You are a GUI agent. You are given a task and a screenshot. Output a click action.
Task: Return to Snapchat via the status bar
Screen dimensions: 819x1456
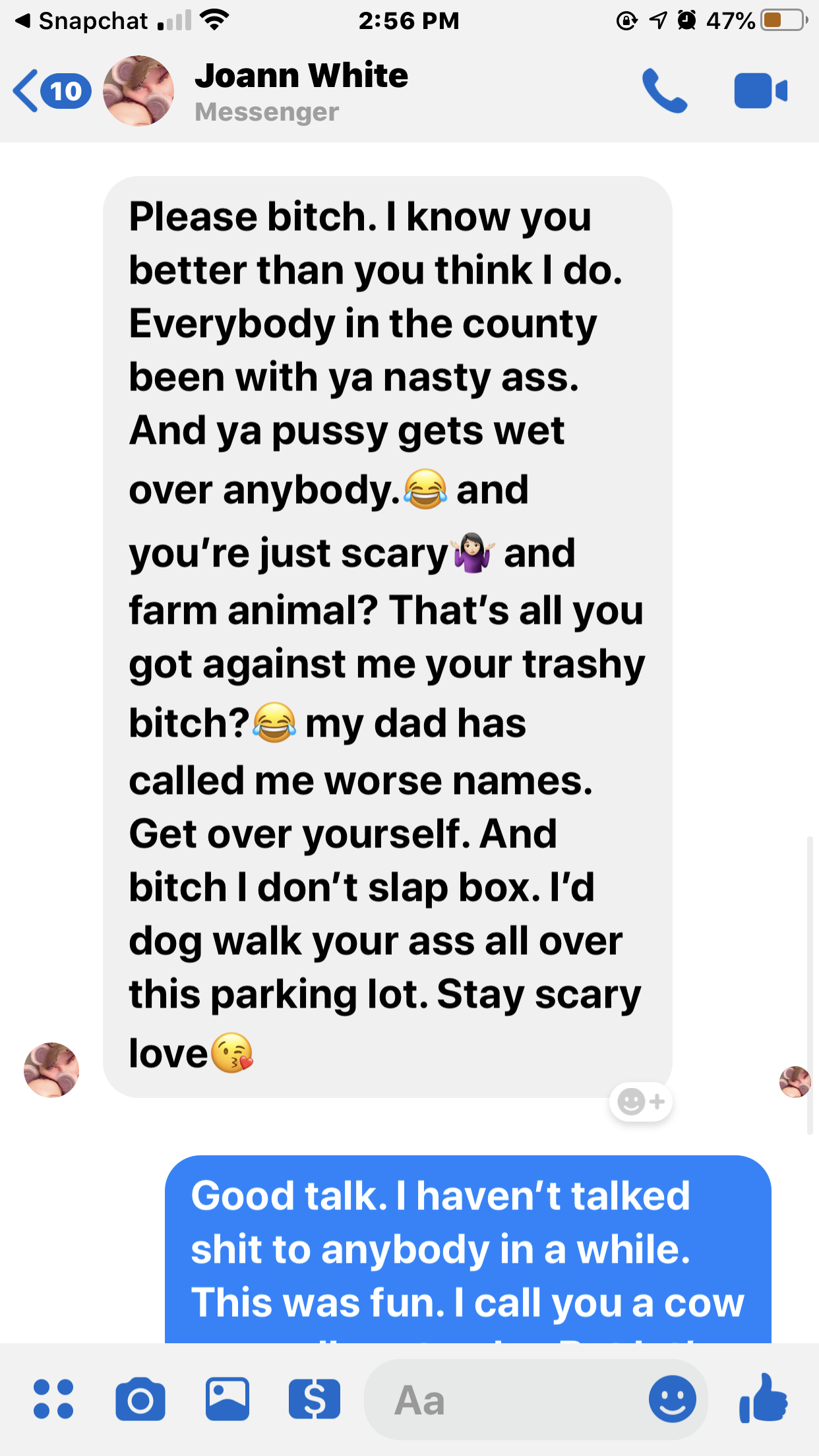[81, 21]
